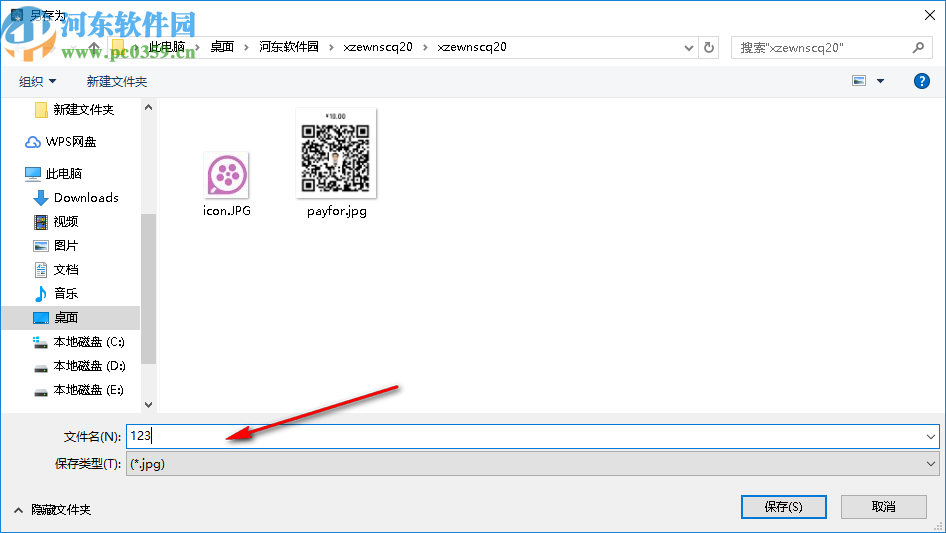
Task: Click the magnifier search icon
Action: click(918, 47)
